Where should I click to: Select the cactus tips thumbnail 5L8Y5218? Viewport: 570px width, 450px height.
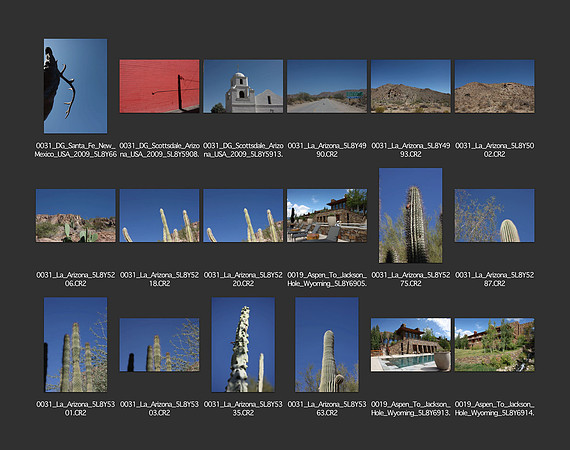pyautogui.click(x=160, y=216)
